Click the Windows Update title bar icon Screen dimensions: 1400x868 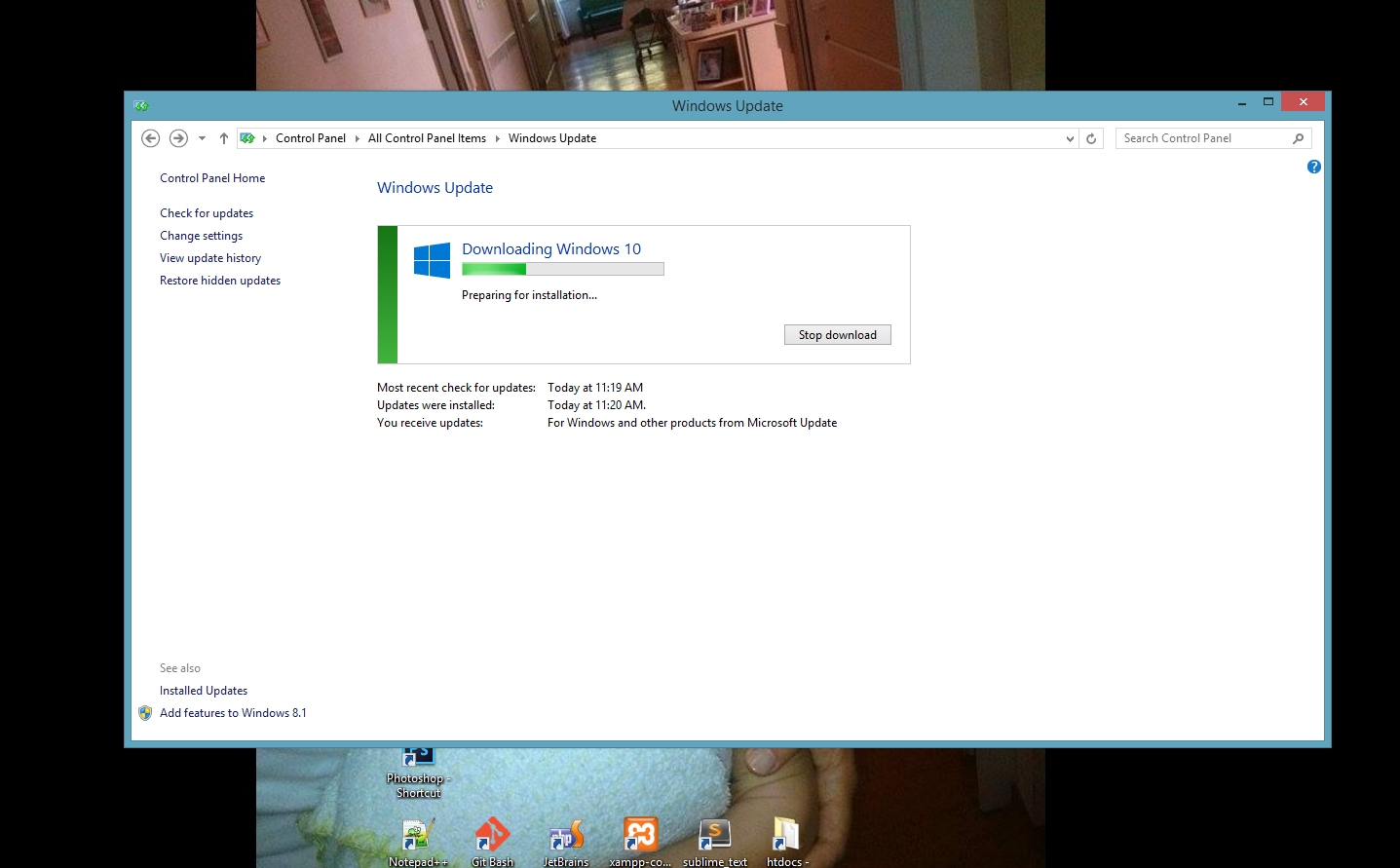[x=141, y=105]
